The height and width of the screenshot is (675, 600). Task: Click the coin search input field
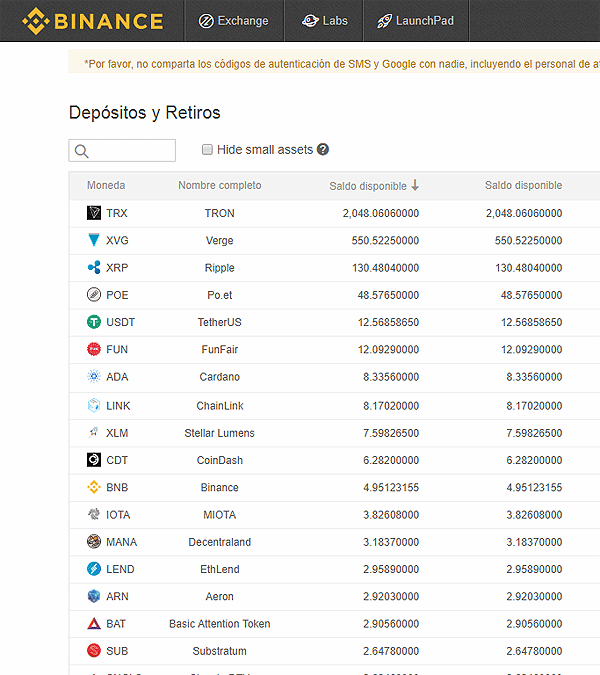[x=122, y=150]
